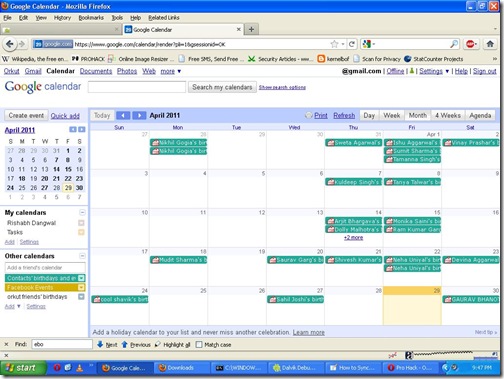Click the Adblock stop-sign icon

[x=470, y=44]
